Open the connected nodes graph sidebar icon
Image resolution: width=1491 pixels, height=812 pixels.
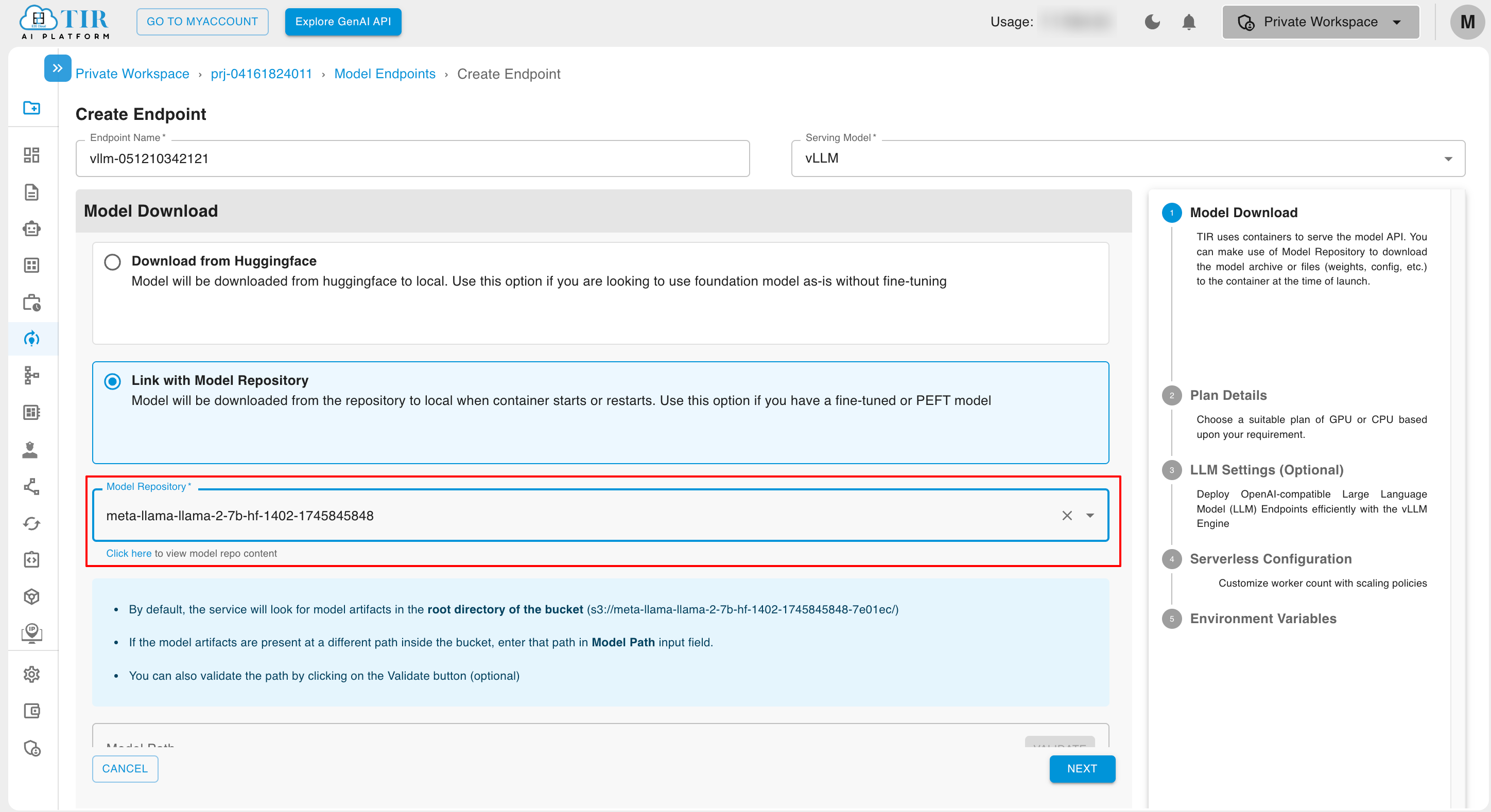[32, 486]
